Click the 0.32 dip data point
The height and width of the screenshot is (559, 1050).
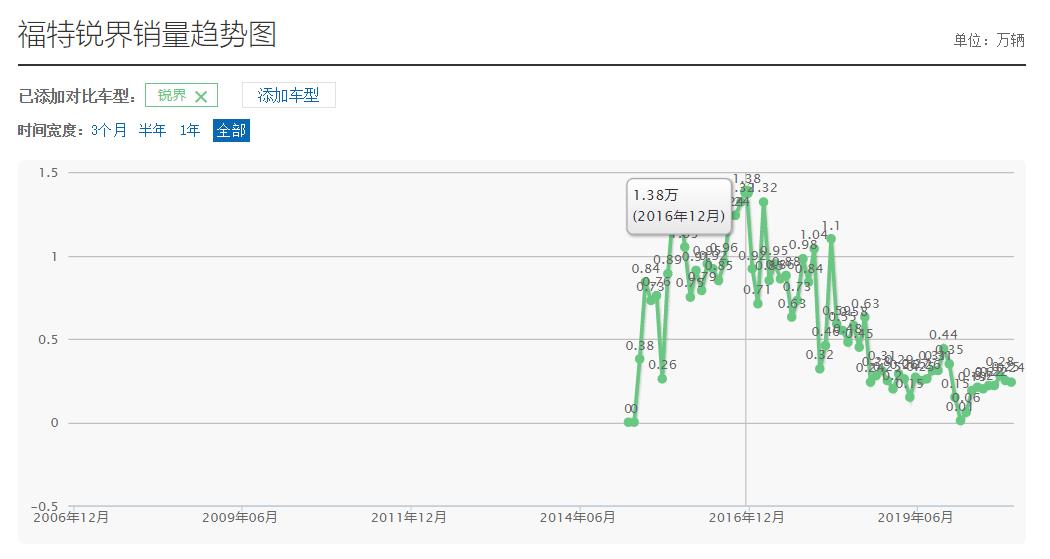point(820,369)
